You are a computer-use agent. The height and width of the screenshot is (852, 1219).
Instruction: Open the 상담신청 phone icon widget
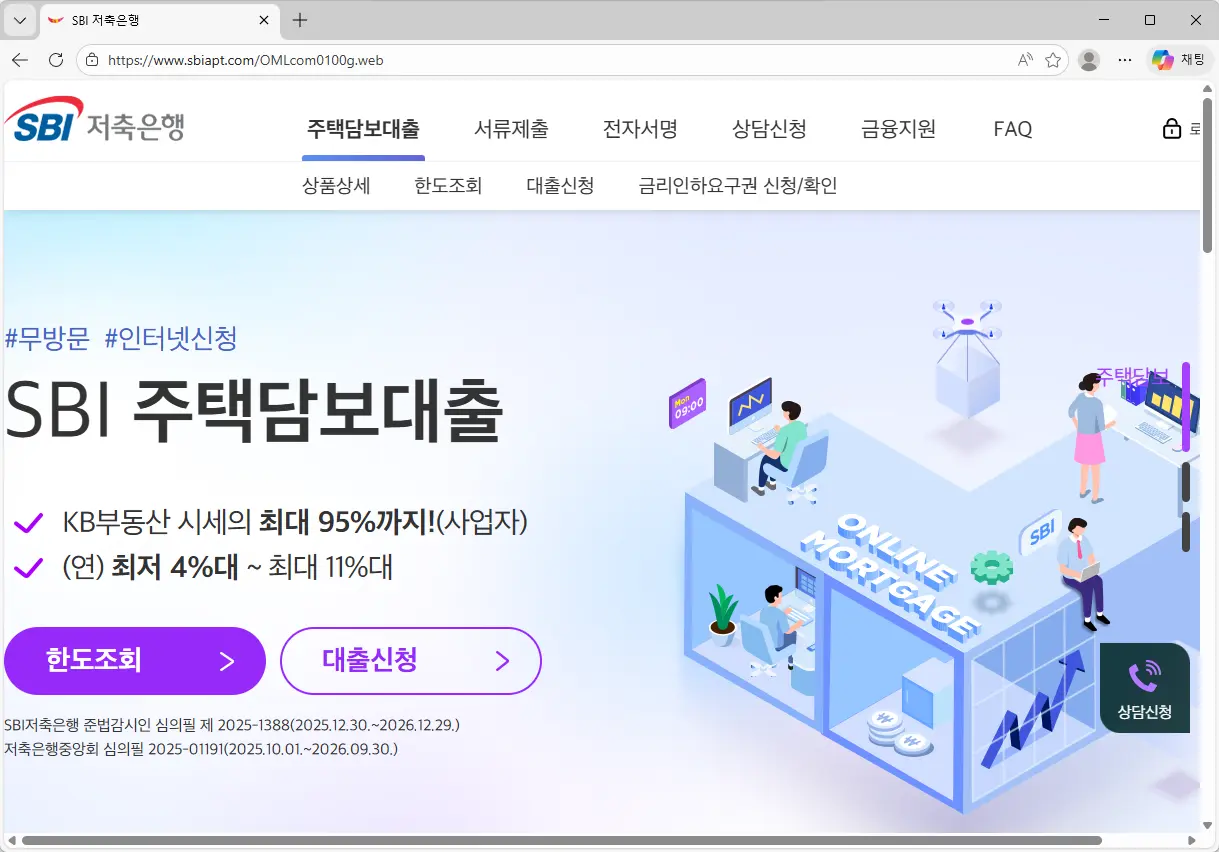point(1144,688)
